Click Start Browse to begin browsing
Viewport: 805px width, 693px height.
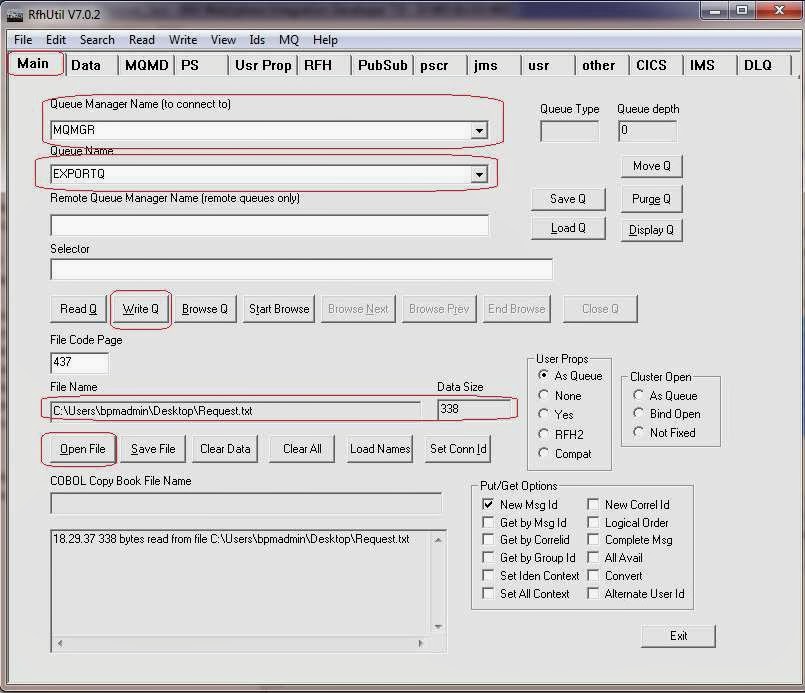(278, 309)
